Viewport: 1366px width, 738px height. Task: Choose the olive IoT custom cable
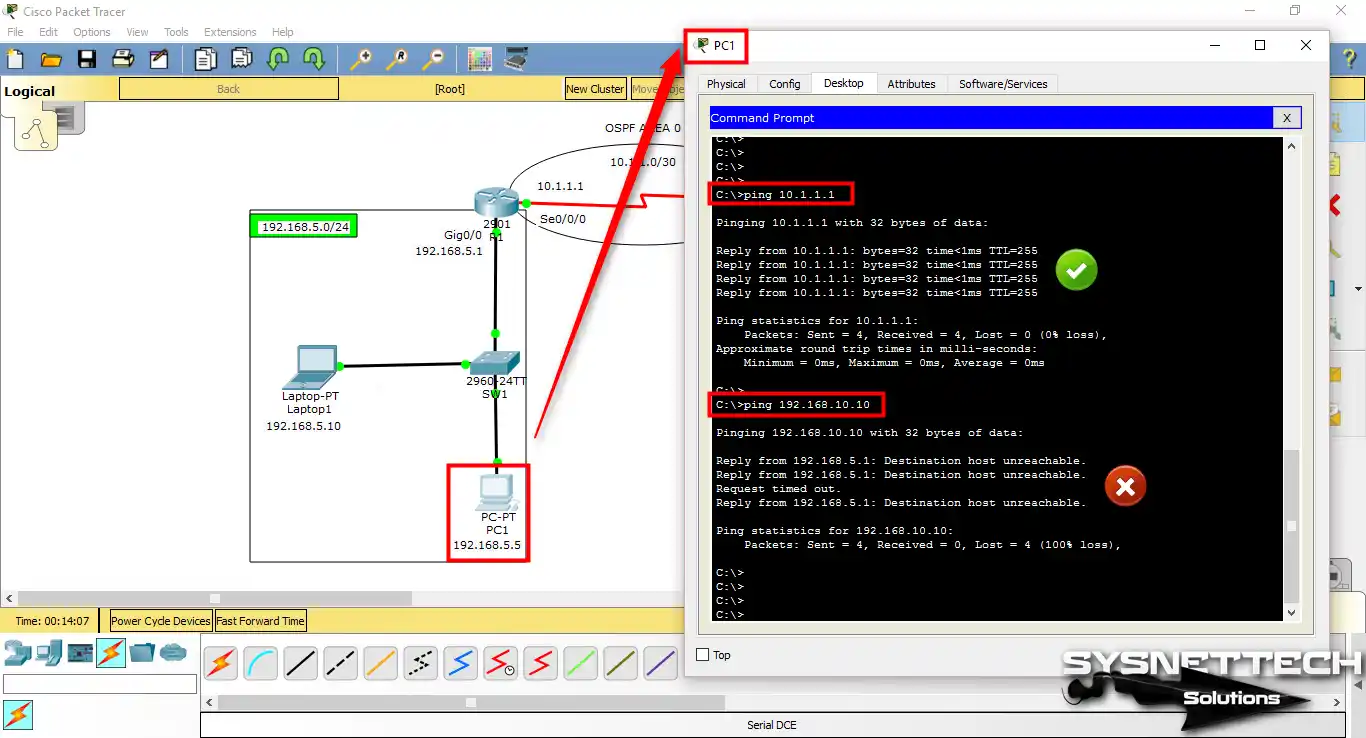pos(620,663)
